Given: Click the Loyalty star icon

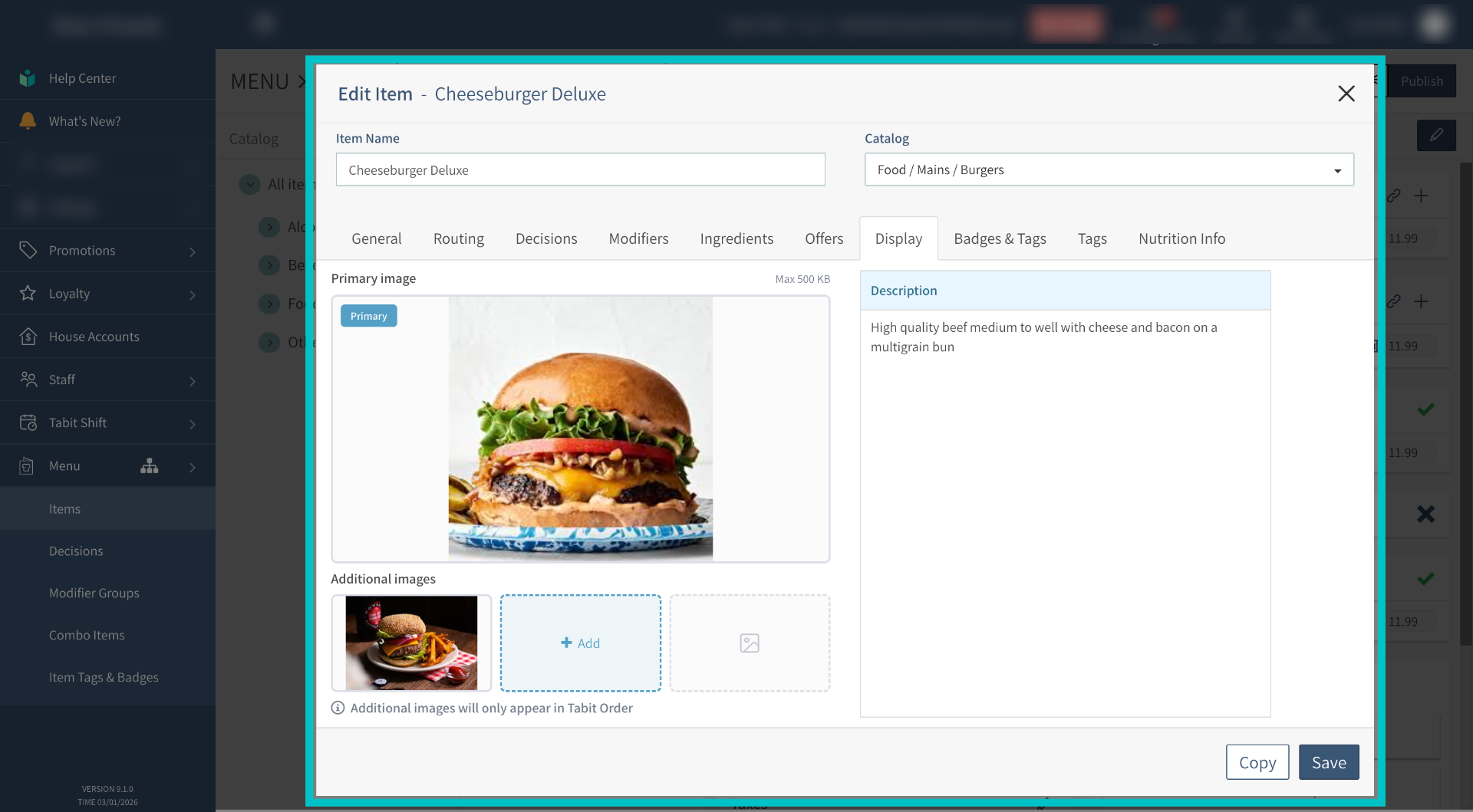Looking at the screenshot, I should pyautogui.click(x=28, y=293).
